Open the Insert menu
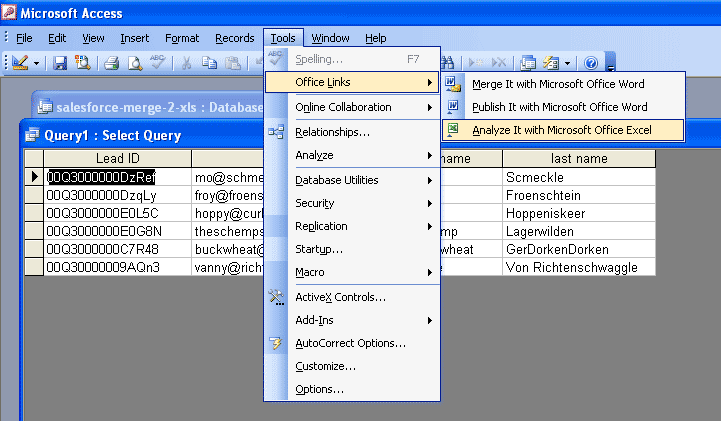 (134, 38)
